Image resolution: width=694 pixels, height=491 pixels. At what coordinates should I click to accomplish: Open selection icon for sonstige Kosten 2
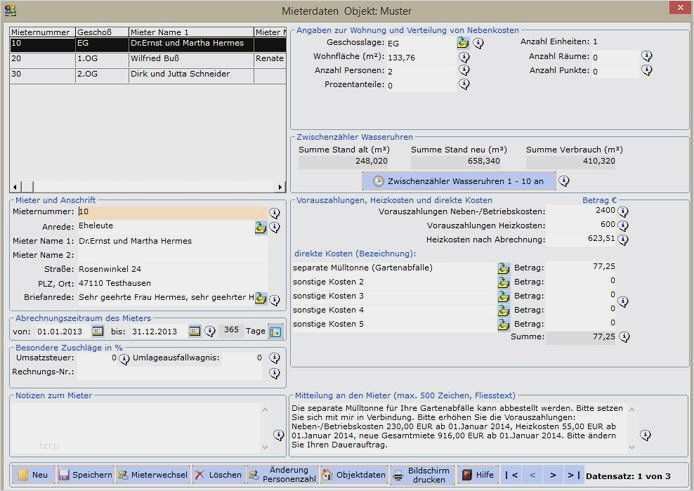[x=503, y=282]
